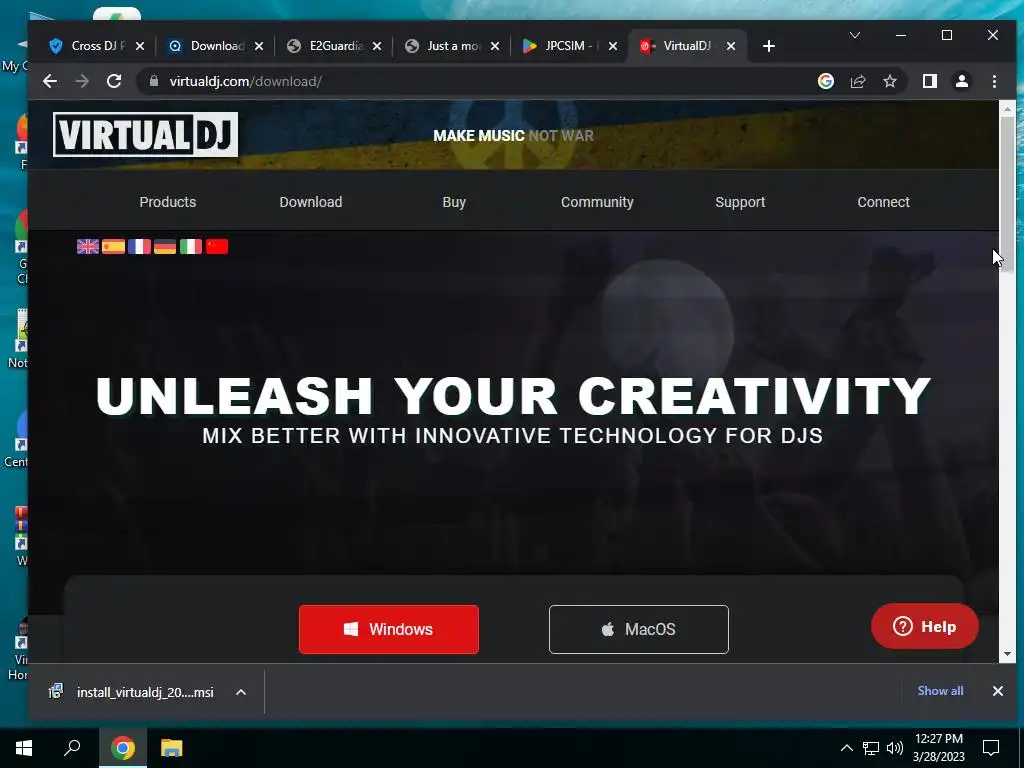Open the volume tray icon
The image size is (1024, 768).
click(895, 748)
